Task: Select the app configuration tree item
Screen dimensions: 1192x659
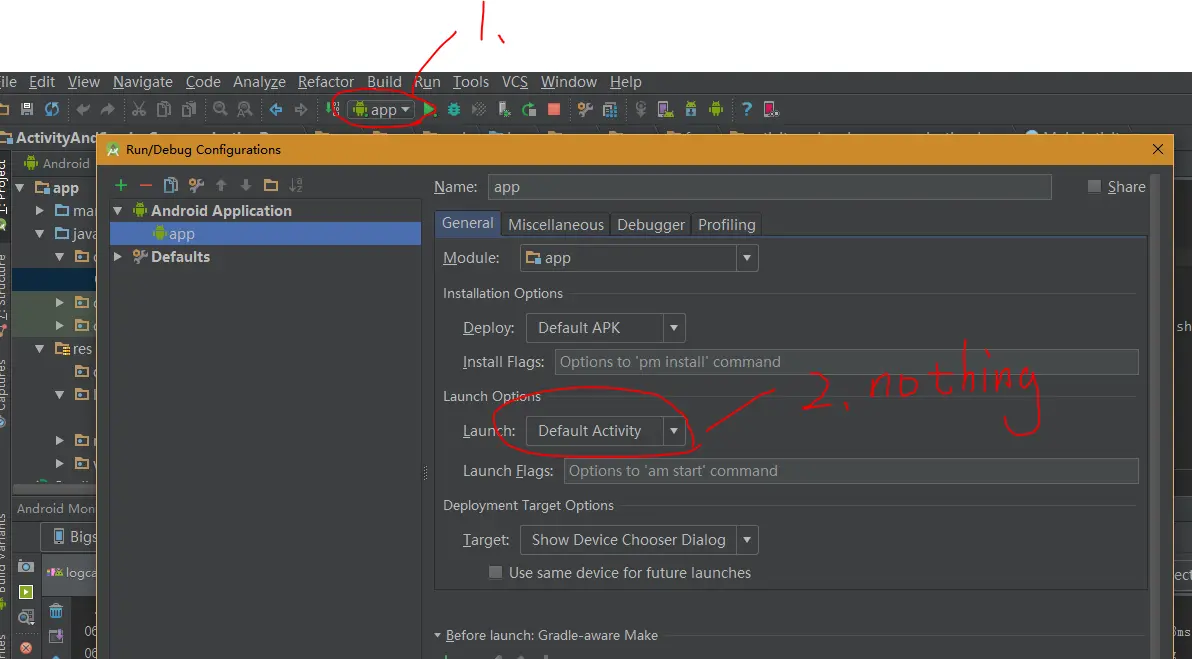Action: (265, 233)
